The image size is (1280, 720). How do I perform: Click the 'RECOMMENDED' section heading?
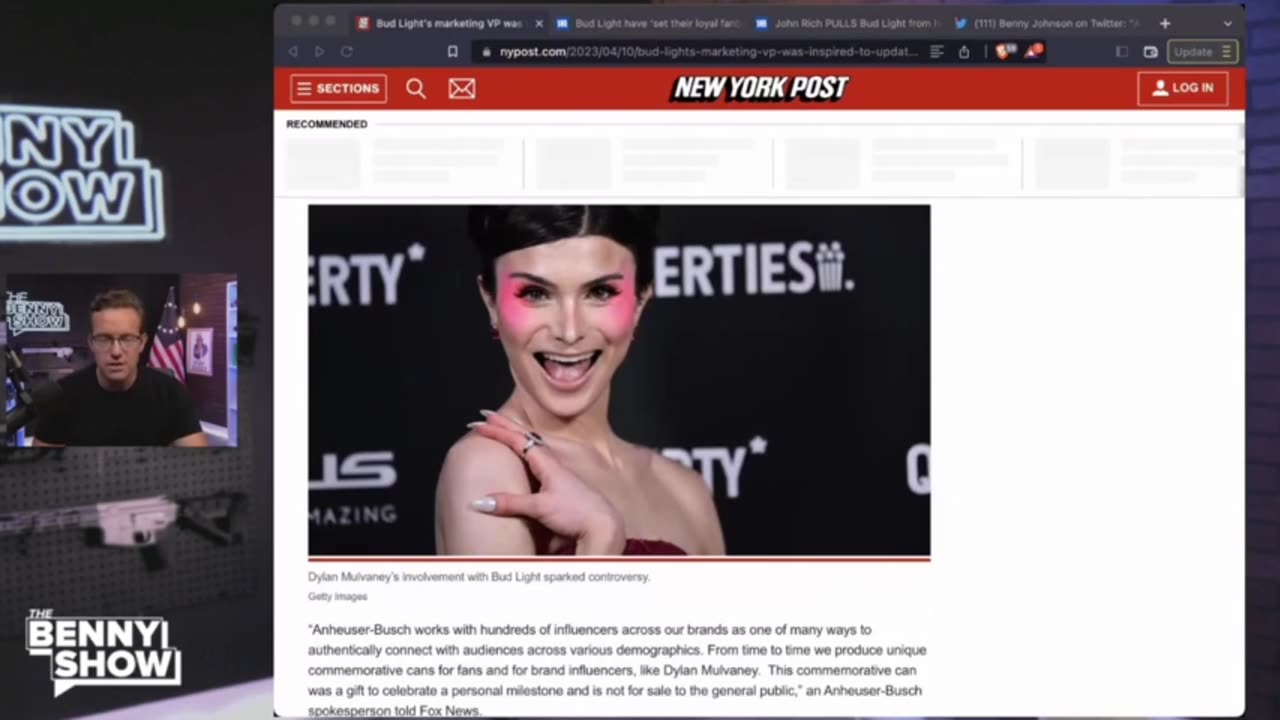327,124
